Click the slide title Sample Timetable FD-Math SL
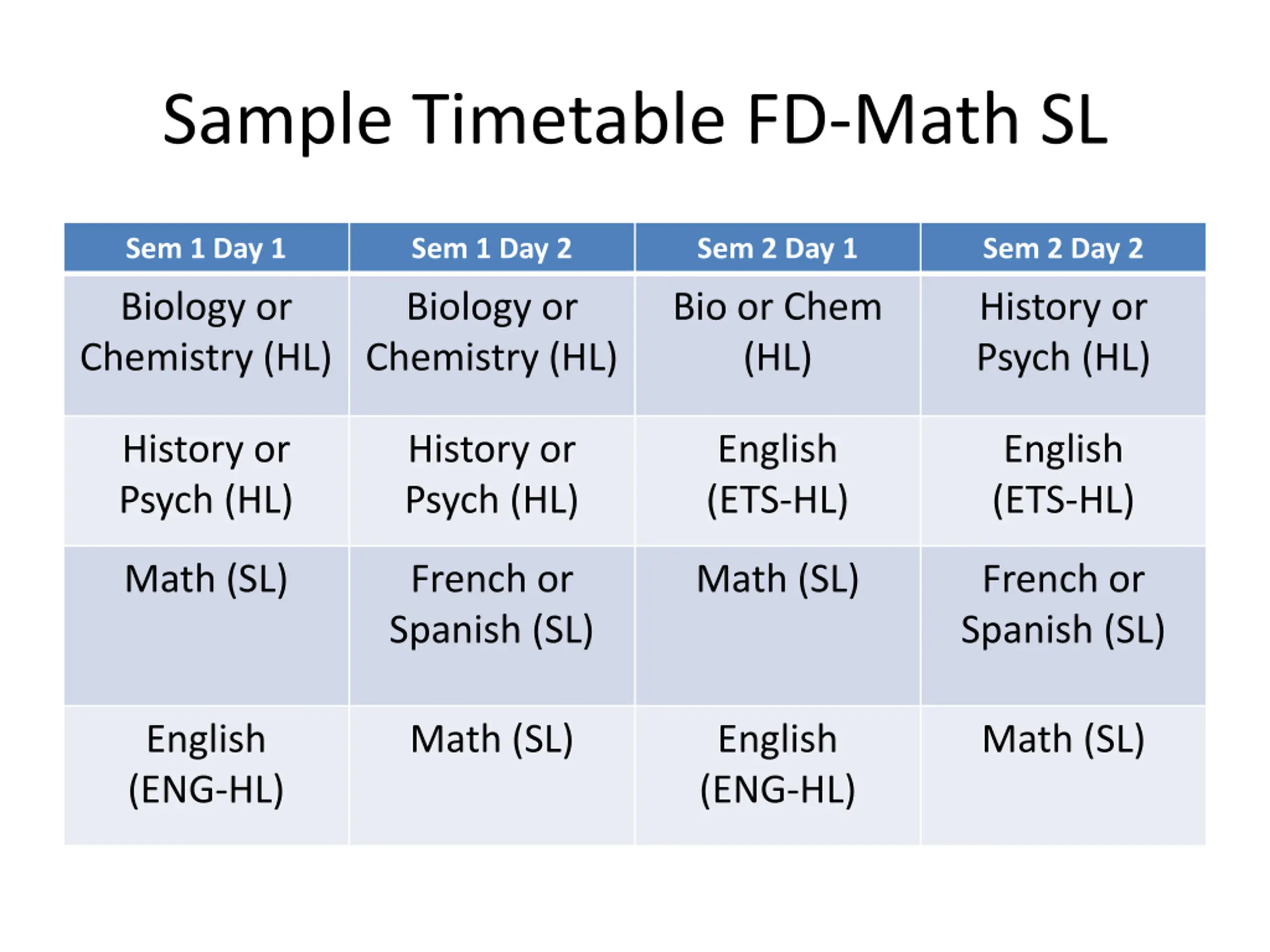1270x952 pixels. [x=635, y=120]
